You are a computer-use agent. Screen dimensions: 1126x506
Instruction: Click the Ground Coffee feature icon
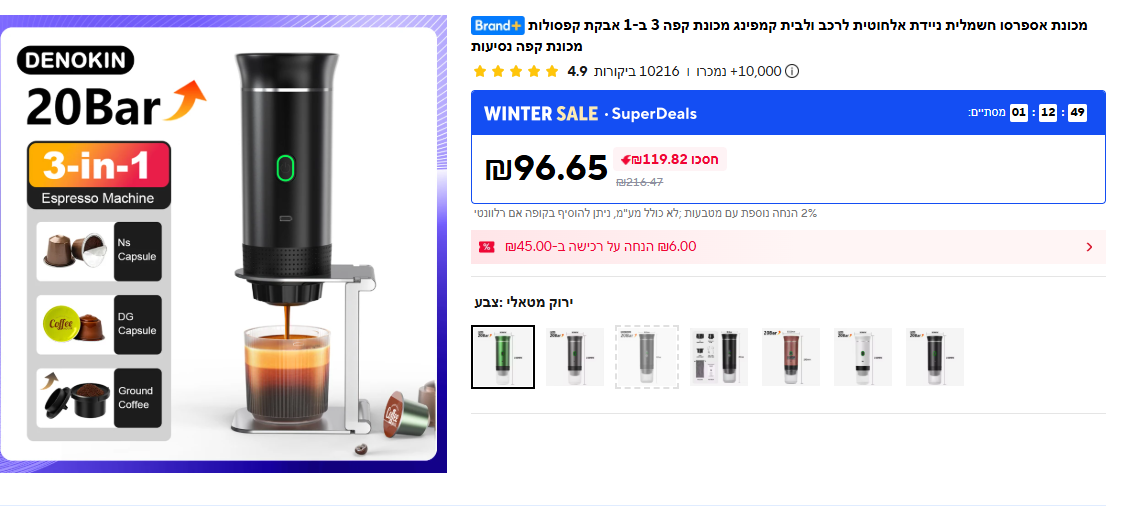(x=98, y=397)
